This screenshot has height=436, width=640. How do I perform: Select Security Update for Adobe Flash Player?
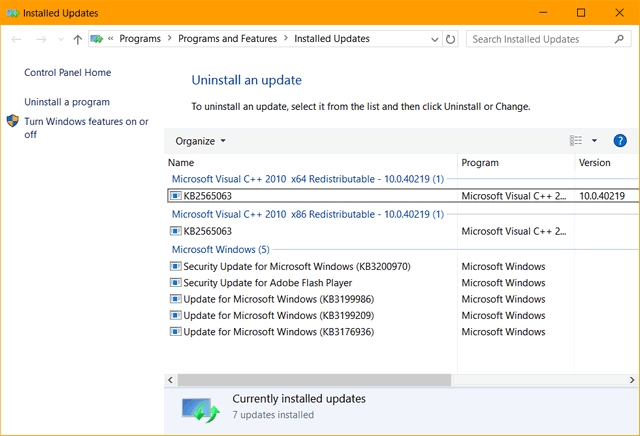(x=403, y=283)
